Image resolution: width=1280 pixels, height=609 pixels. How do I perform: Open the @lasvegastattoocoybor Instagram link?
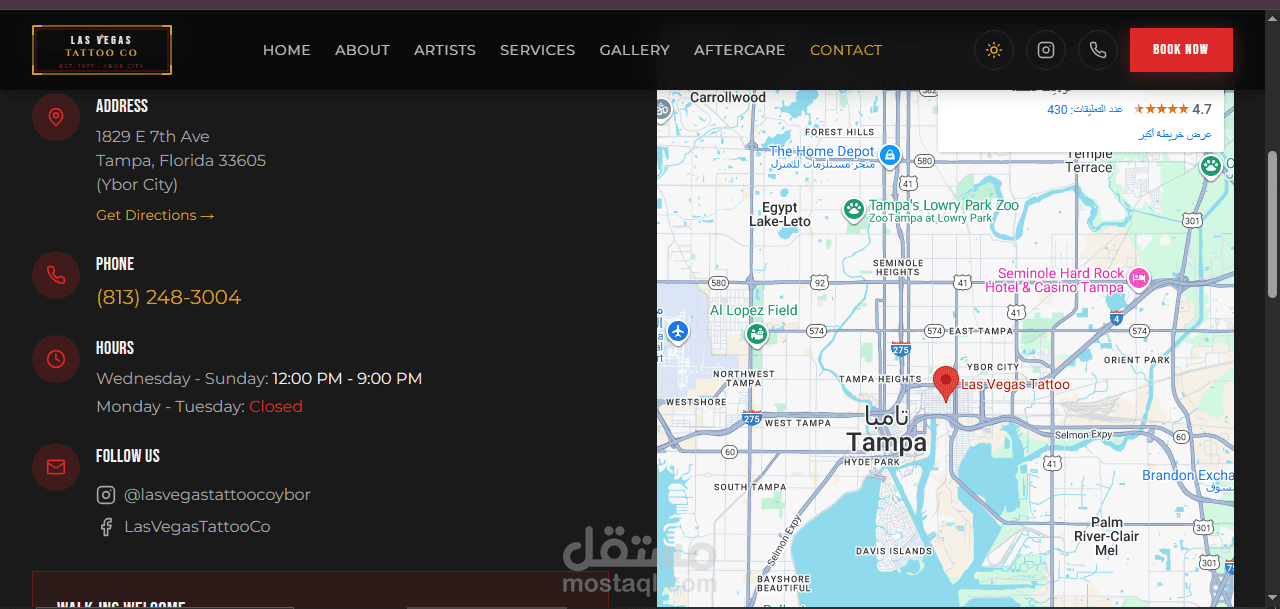[x=217, y=495]
